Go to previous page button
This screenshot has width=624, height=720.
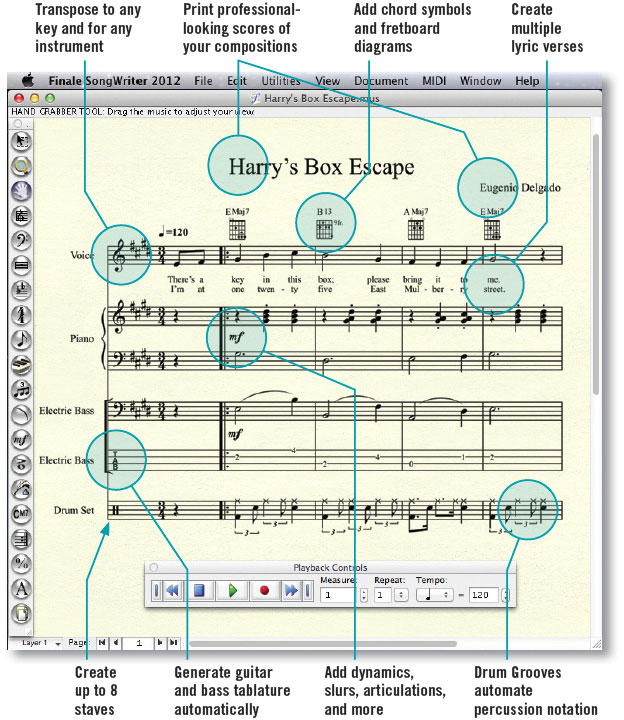(x=116, y=643)
